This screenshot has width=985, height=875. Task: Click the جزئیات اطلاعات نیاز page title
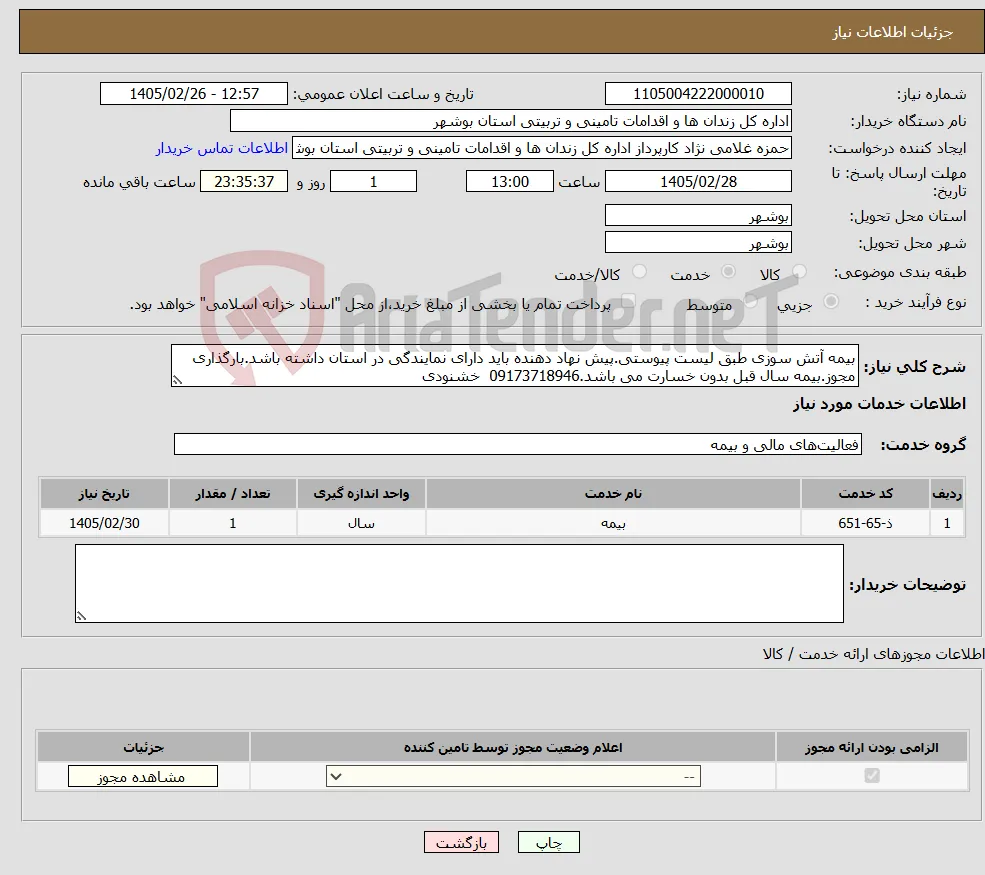(x=893, y=33)
